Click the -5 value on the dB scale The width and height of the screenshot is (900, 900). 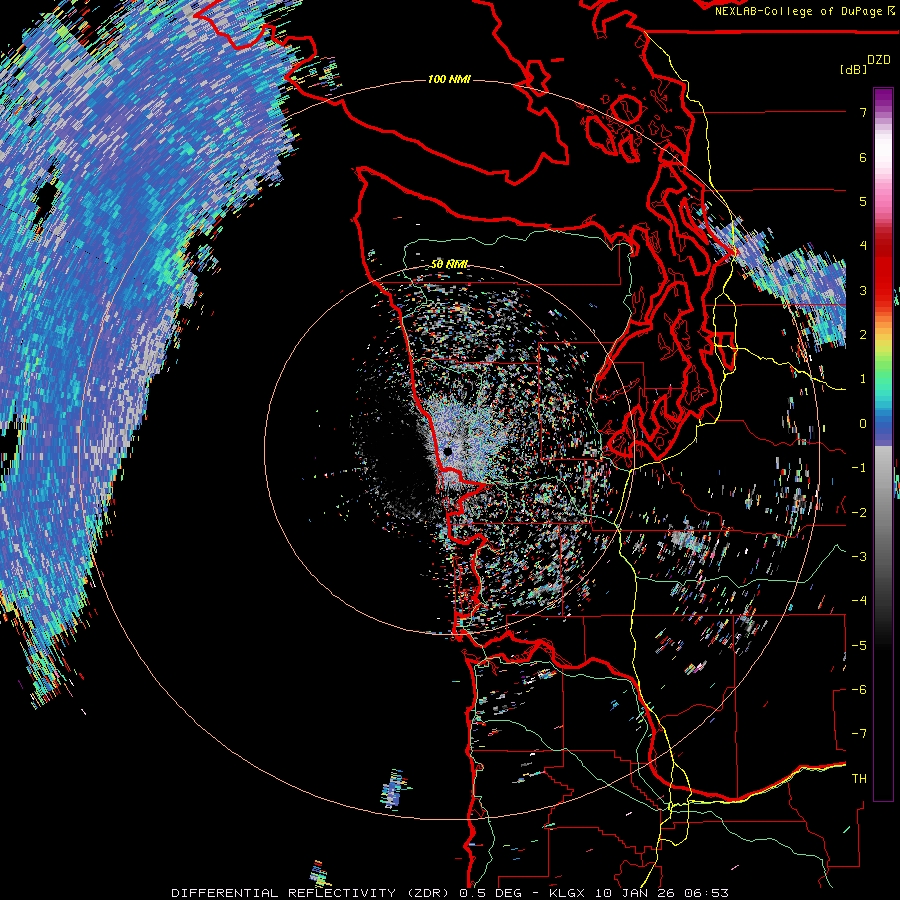(x=859, y=646)
